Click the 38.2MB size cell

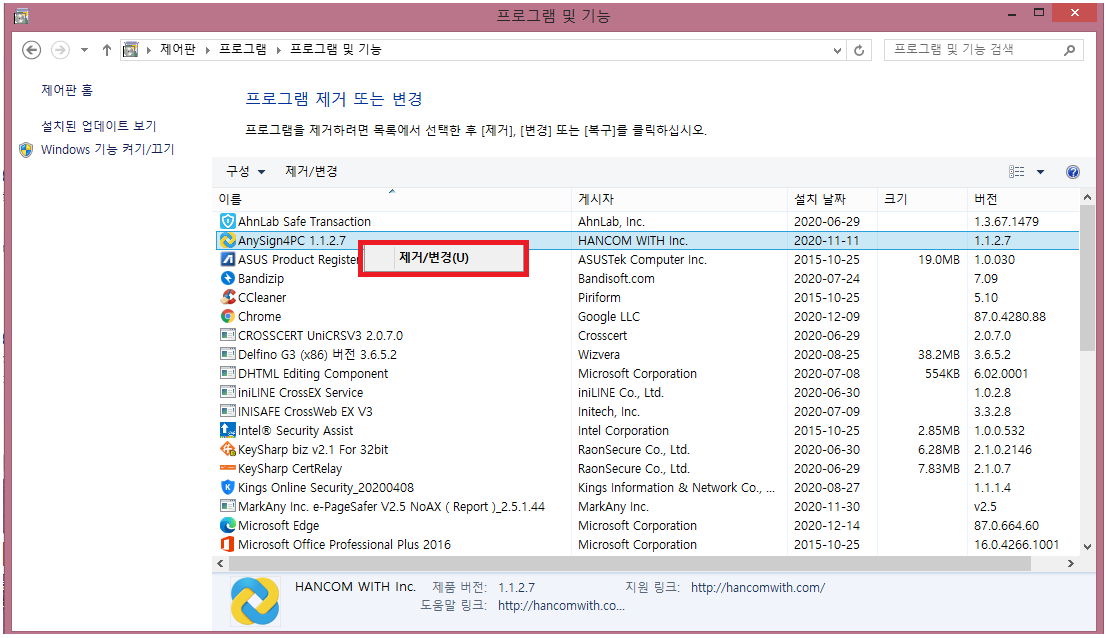(x=939, y=355)
